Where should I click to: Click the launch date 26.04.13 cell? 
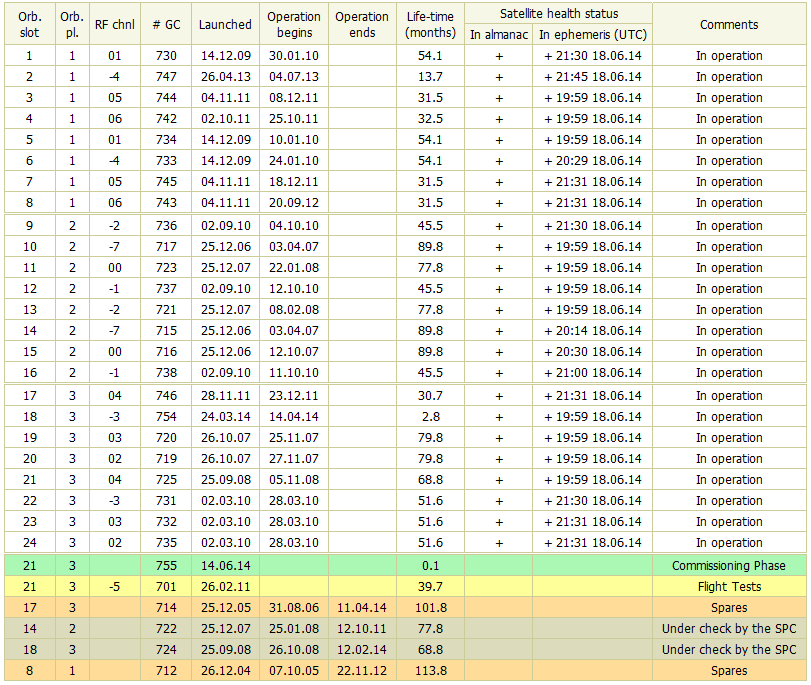(x=225, y=77)
